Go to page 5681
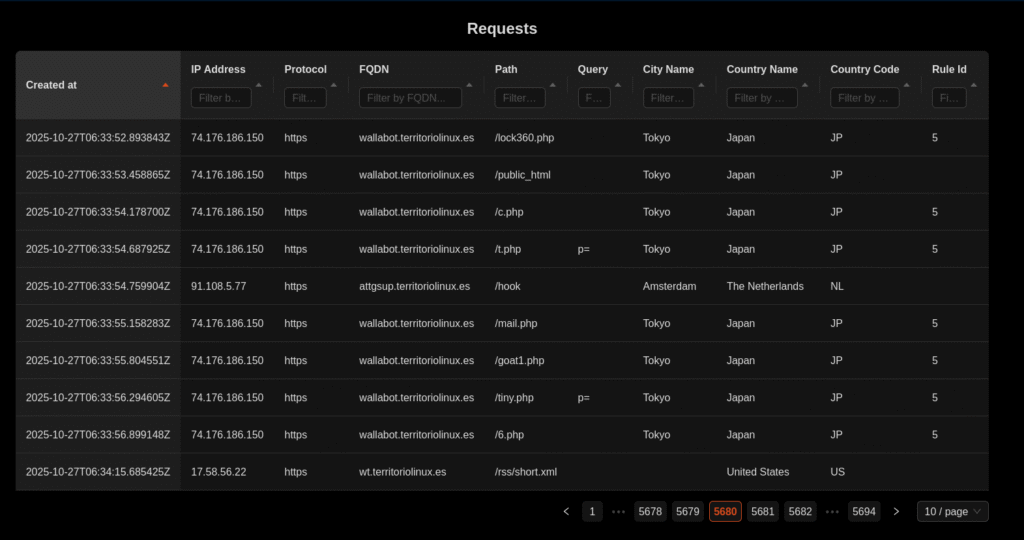1024x540 pixels. pyautogui.click(x=763, y=511)
